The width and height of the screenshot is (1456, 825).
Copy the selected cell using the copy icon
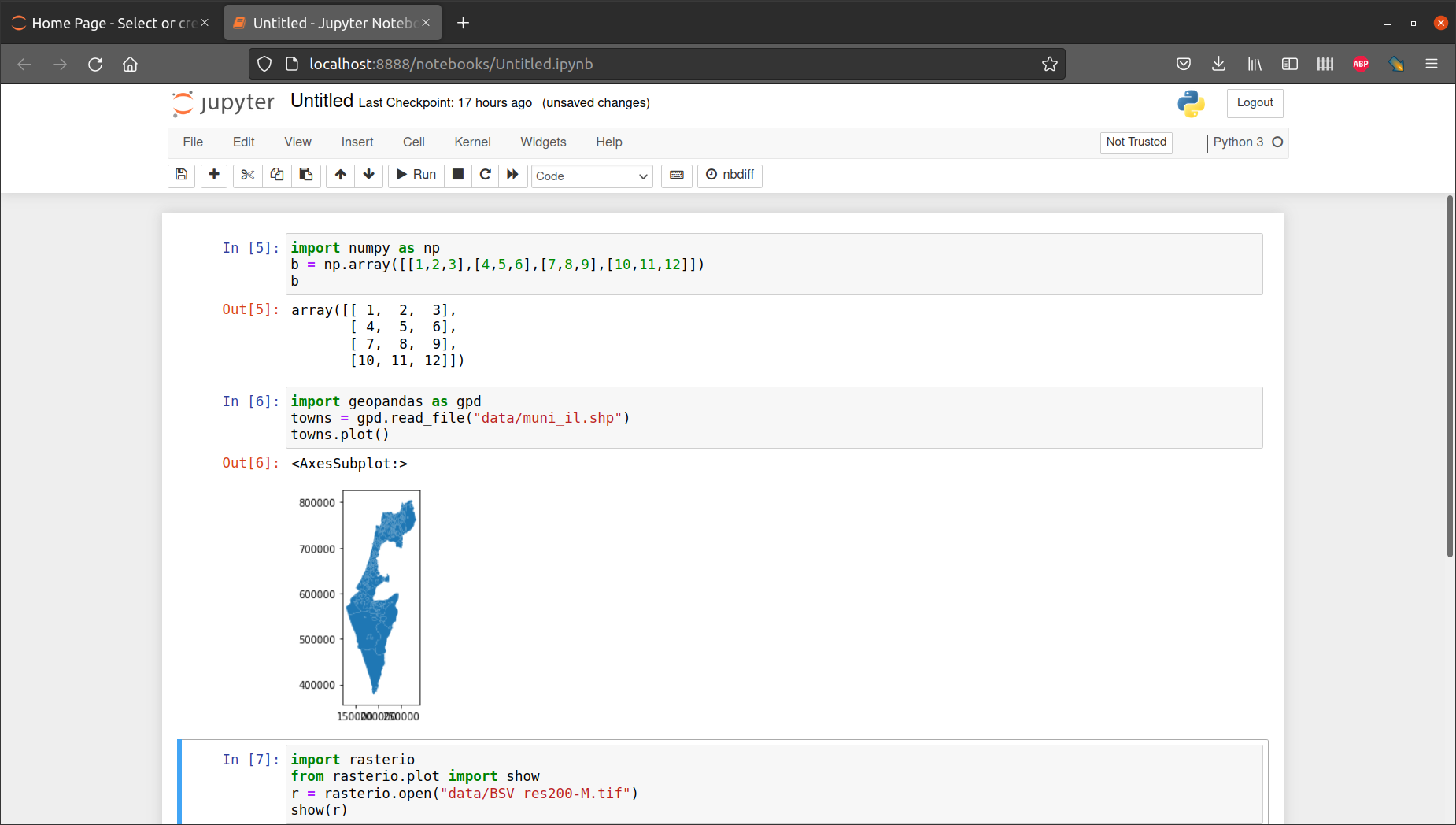276,175
